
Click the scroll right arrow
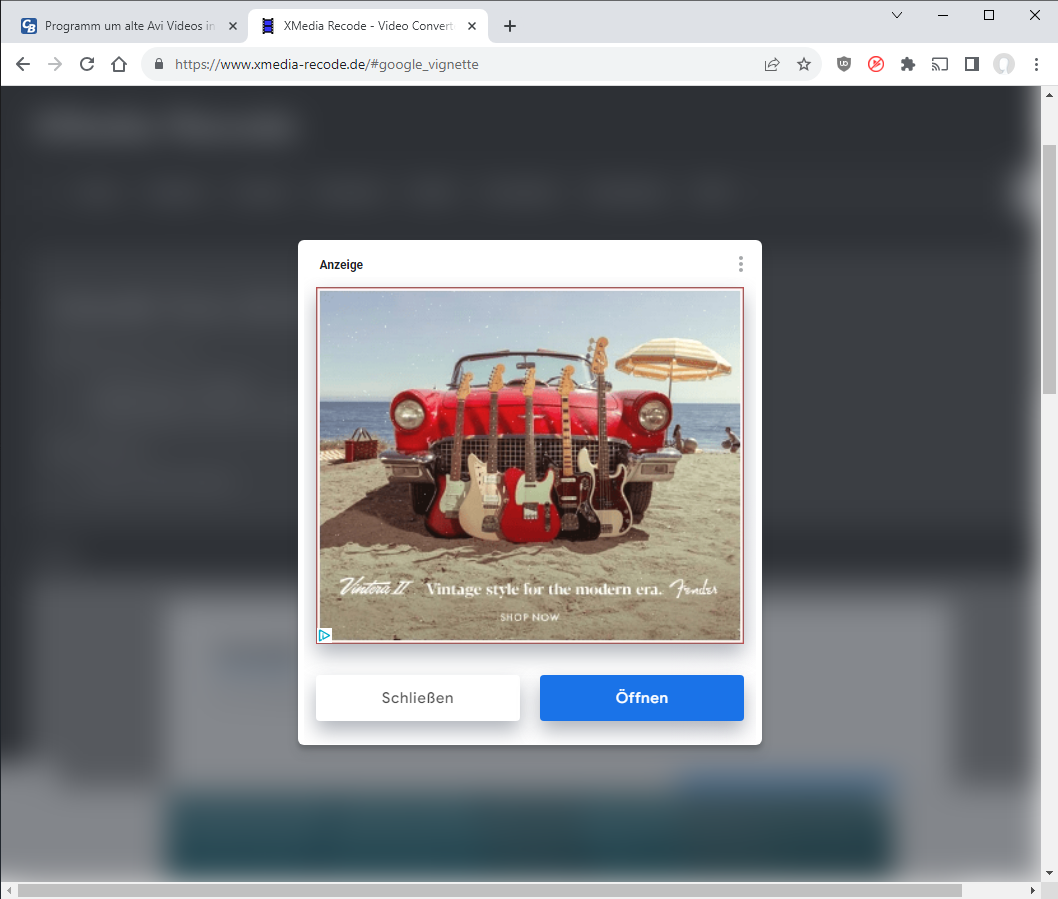pos(1032,890)
